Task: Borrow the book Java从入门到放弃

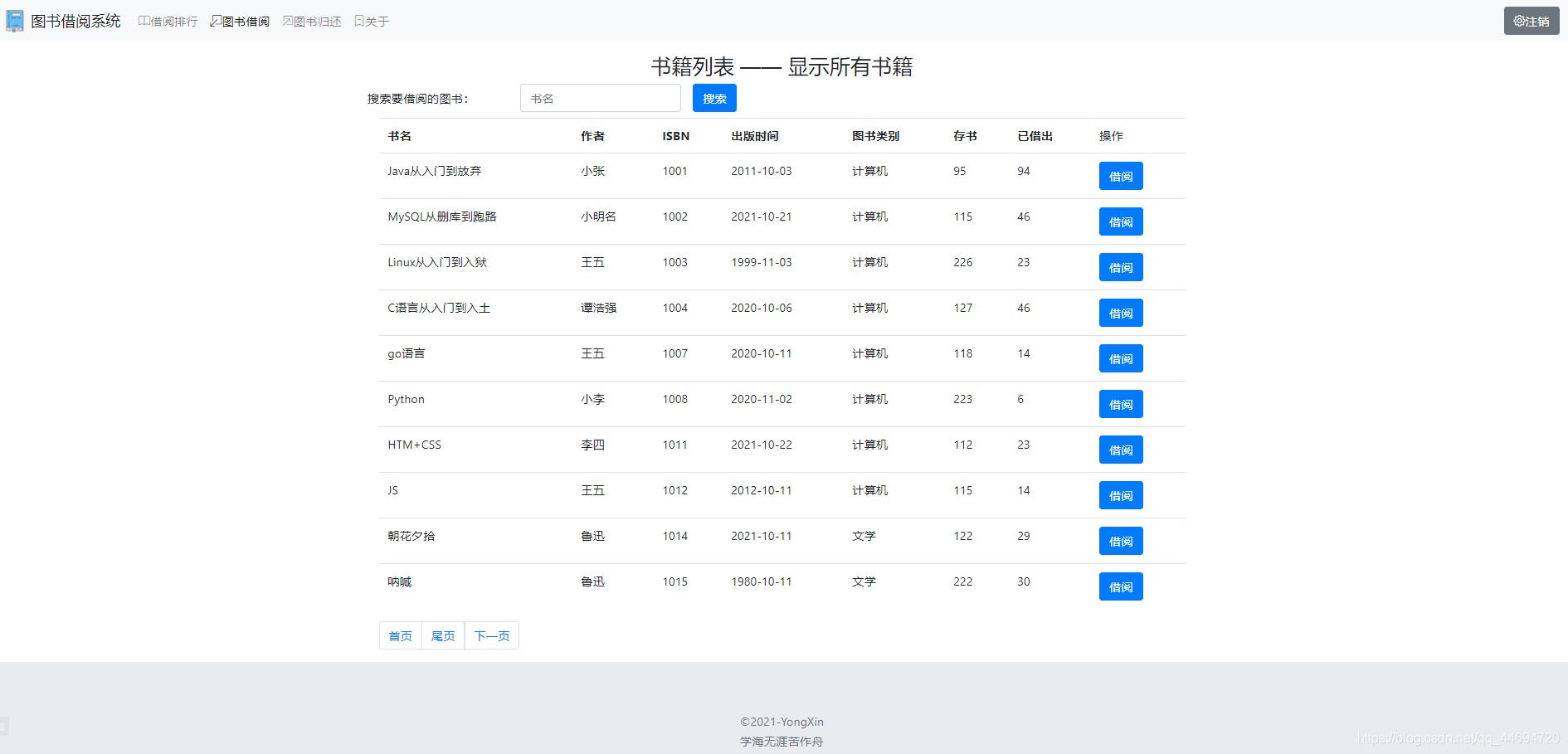Action: pyautogui.click(x=1121, y=176)
